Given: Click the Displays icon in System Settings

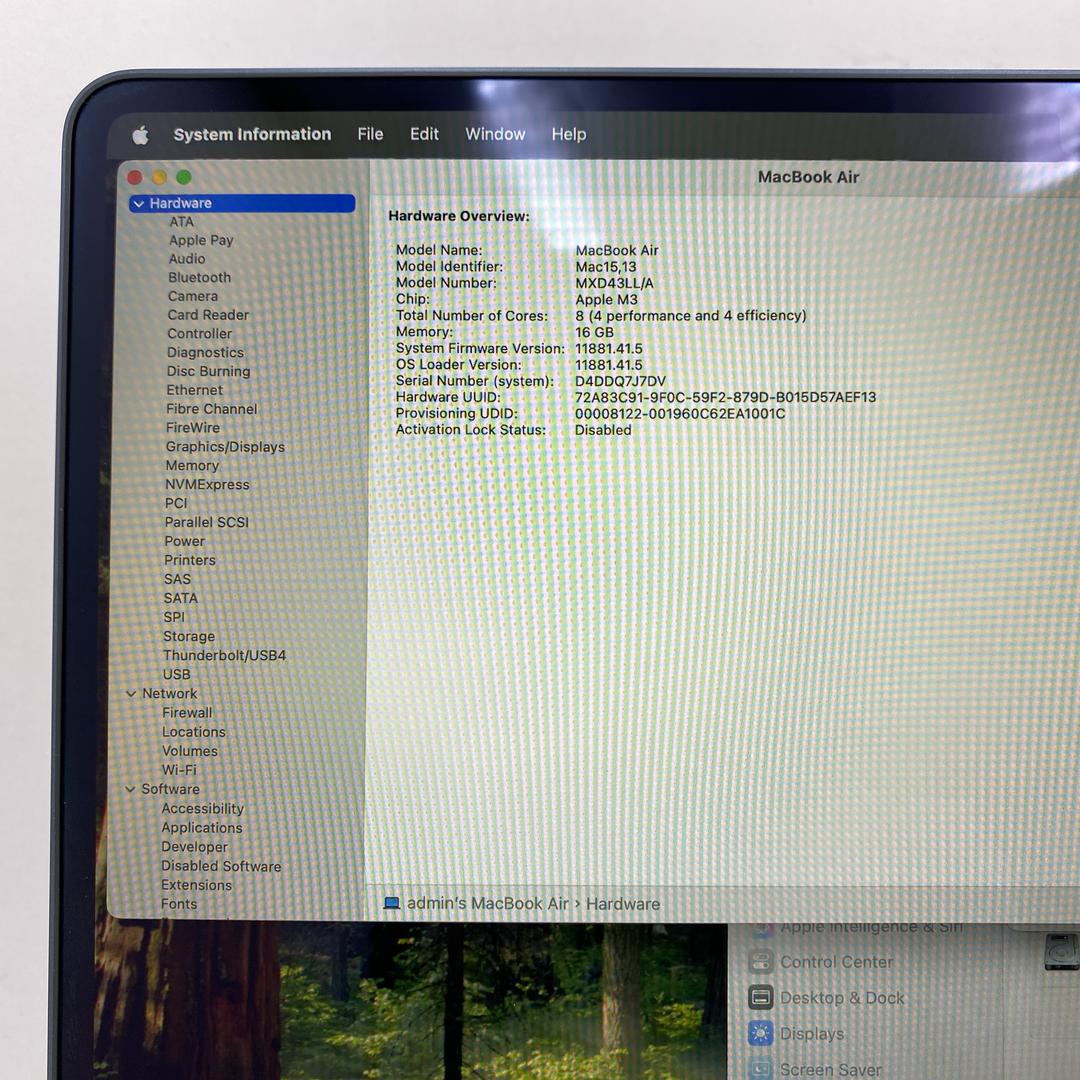Looking at the screenshot, I should [760, 1033].
